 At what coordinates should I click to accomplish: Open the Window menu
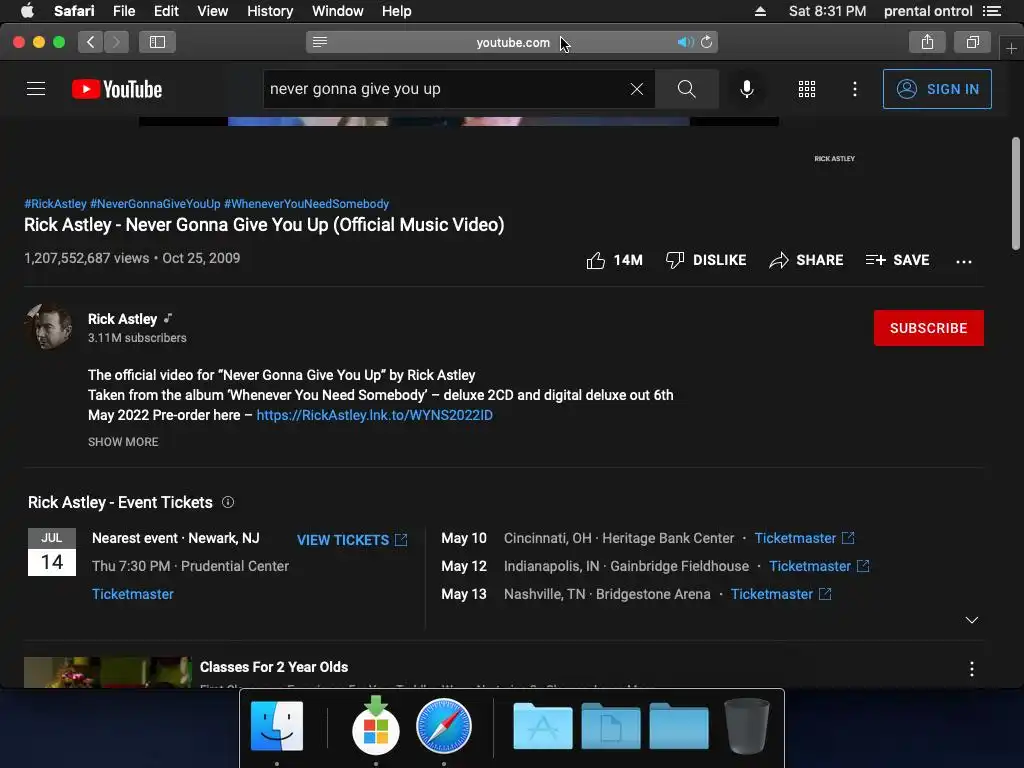(338, 11)
